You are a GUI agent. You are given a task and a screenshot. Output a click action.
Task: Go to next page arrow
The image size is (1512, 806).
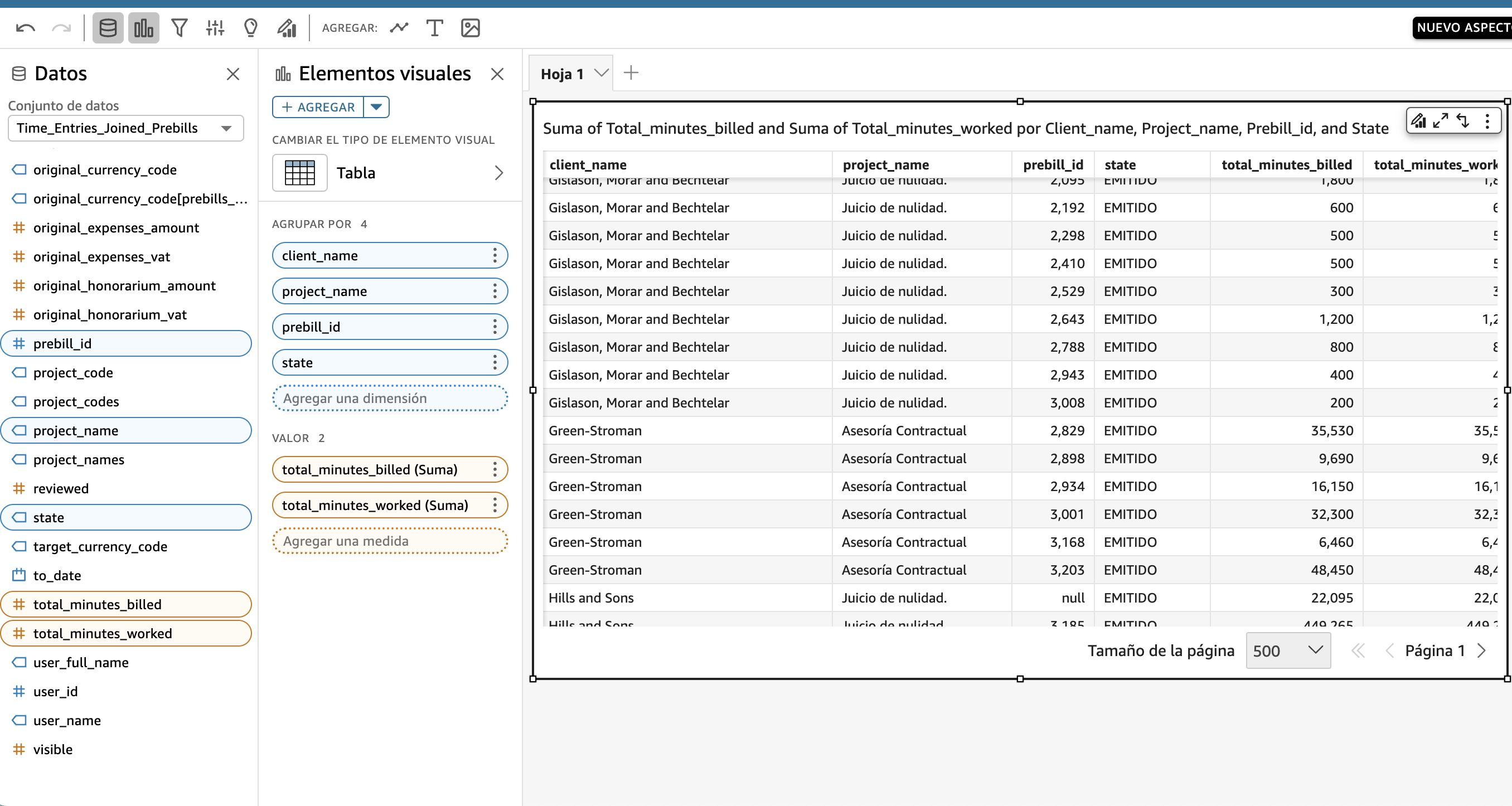tap(1482, 650)
